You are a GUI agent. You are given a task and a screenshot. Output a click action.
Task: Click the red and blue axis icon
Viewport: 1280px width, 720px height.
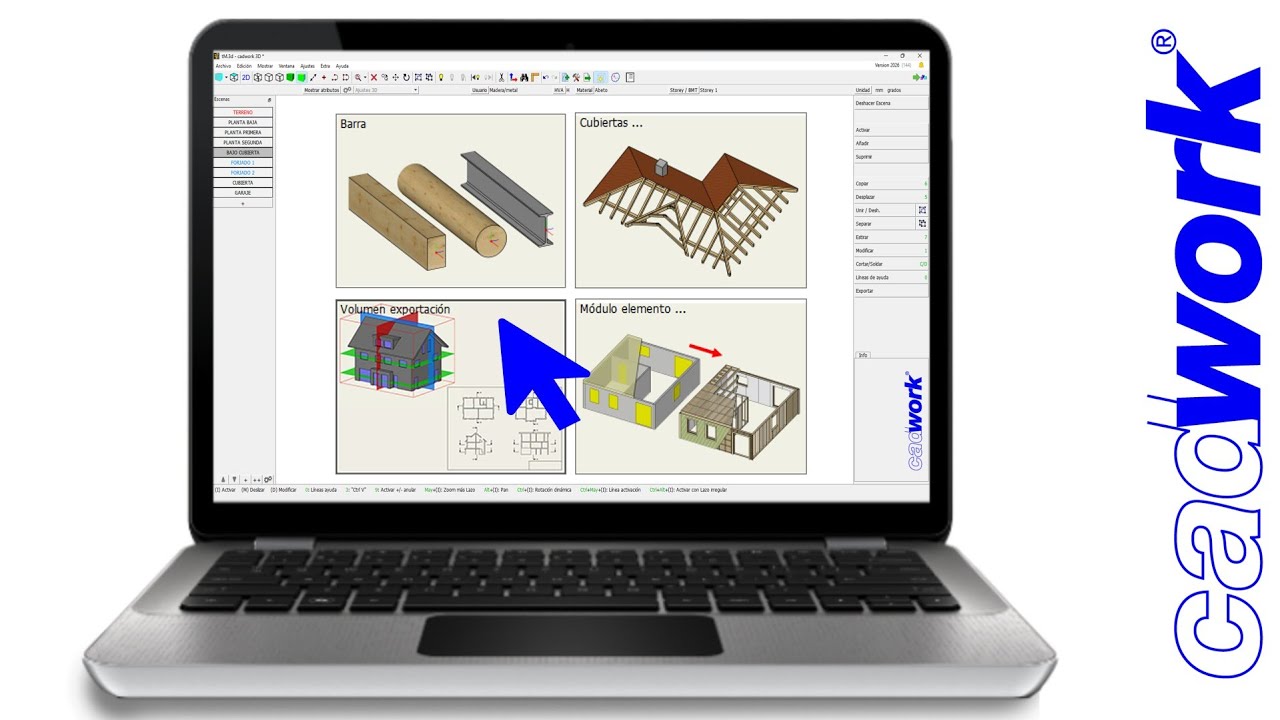[x=513, y=77]
